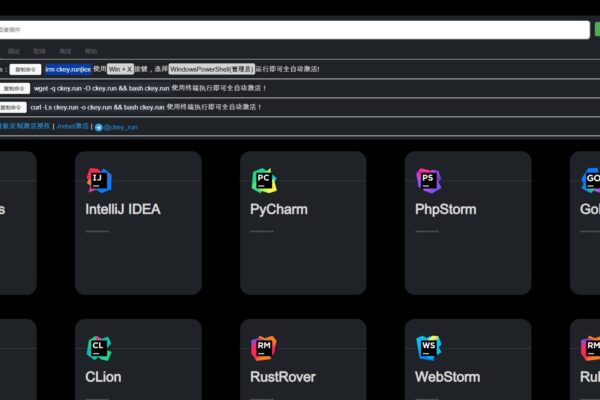600x400 pixels.
Task: Click the 'WindowsPowerShell(管理员)' label
Action: coord(212,69)
